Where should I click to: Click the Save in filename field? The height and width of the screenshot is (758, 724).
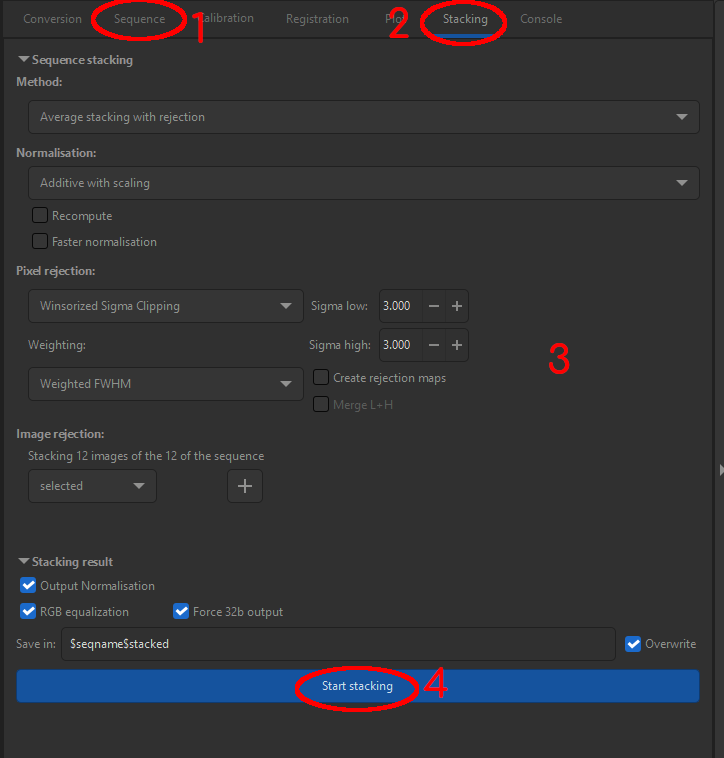(338, 644)
